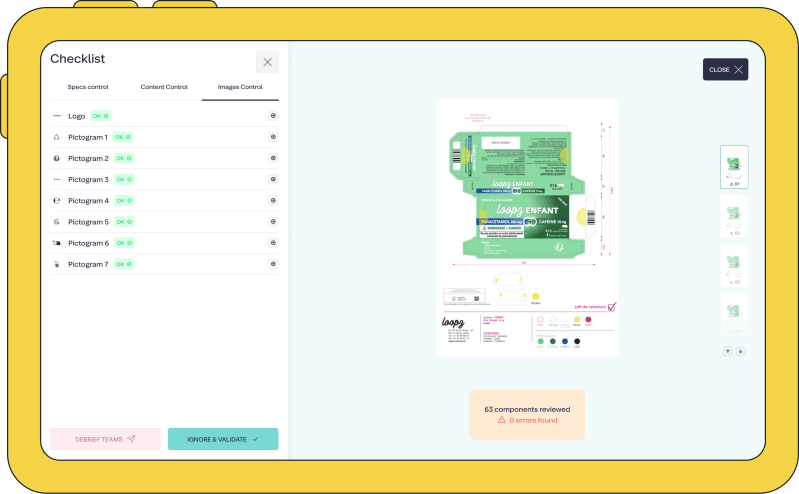
Task: Click the OK badge next to Pictogram 3
Action: click(x=124, y=179)
